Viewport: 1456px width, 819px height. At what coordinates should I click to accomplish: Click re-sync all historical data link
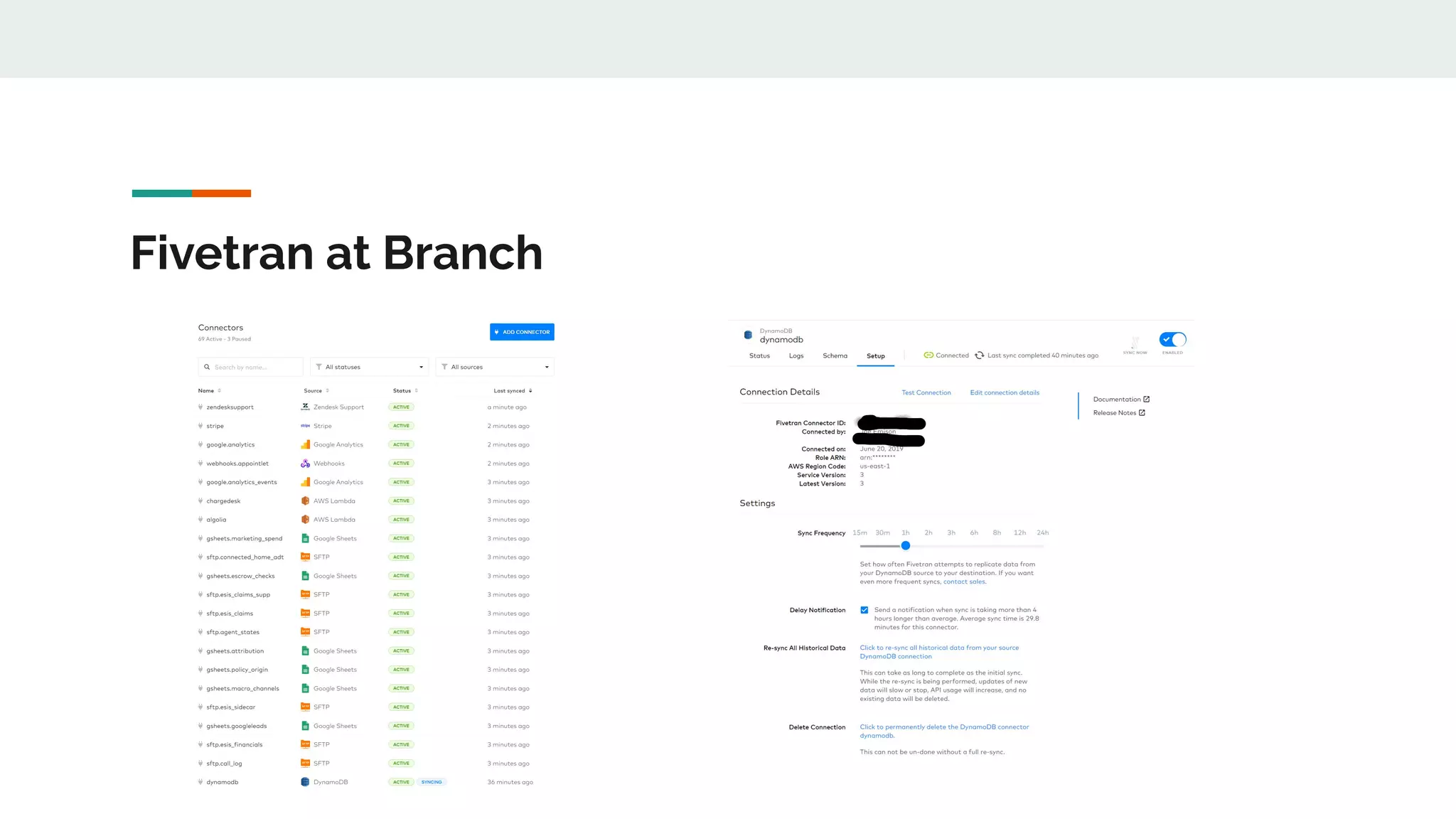click(939, 652)
